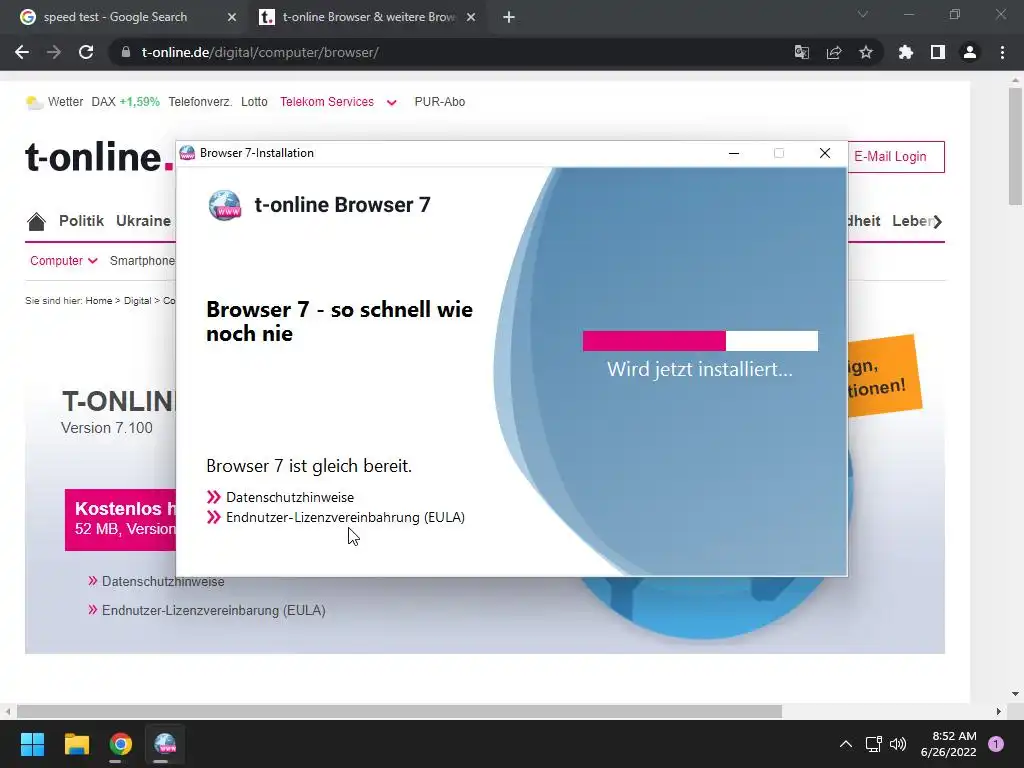Bookmark this page with the star icon

[866, 52]
